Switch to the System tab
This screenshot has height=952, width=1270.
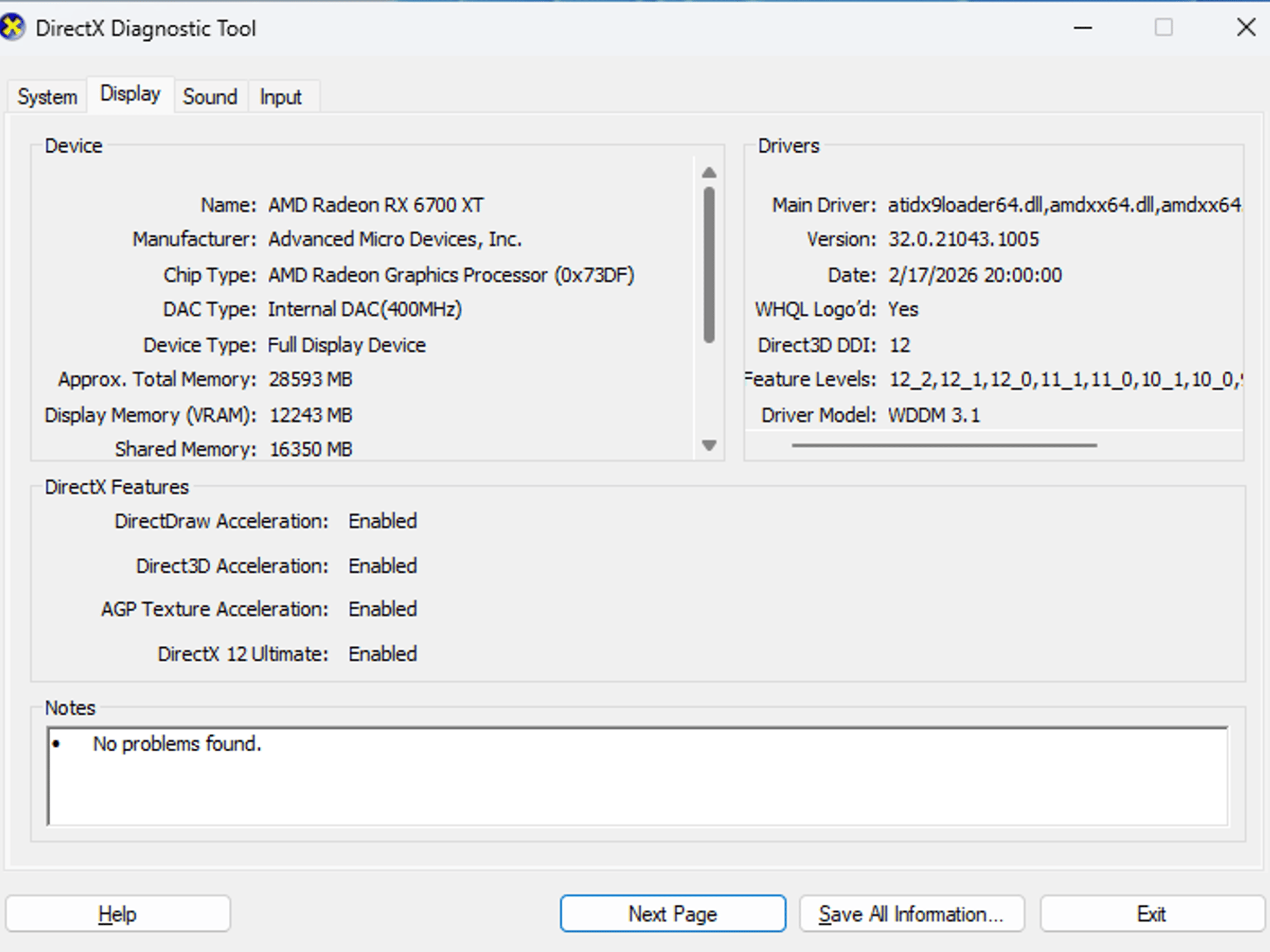[47, 97]
